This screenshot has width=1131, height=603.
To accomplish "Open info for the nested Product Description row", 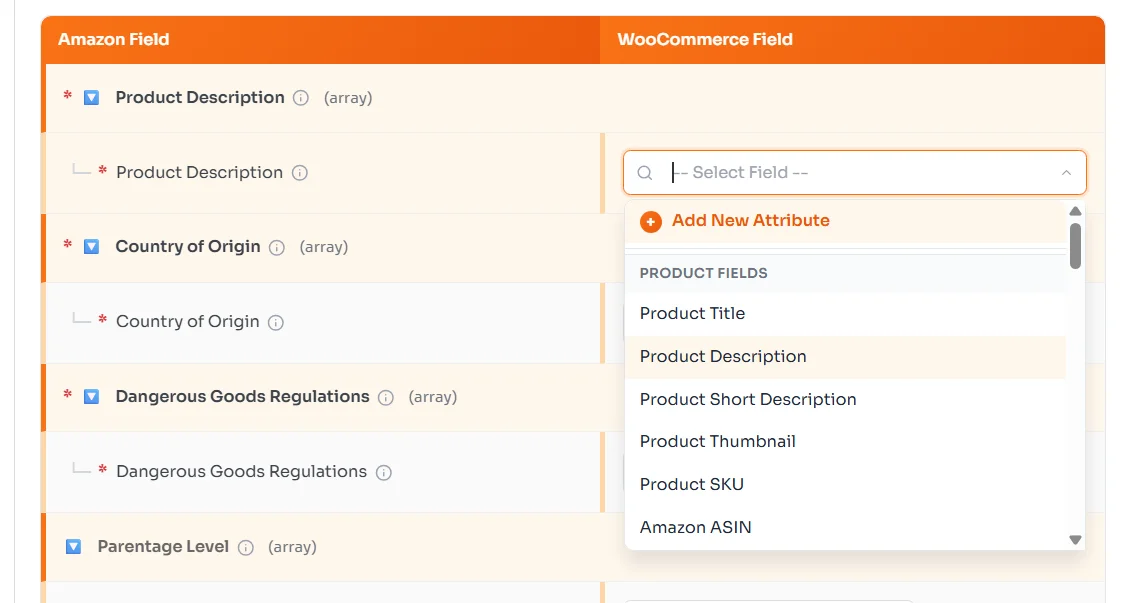I will 298,172.
